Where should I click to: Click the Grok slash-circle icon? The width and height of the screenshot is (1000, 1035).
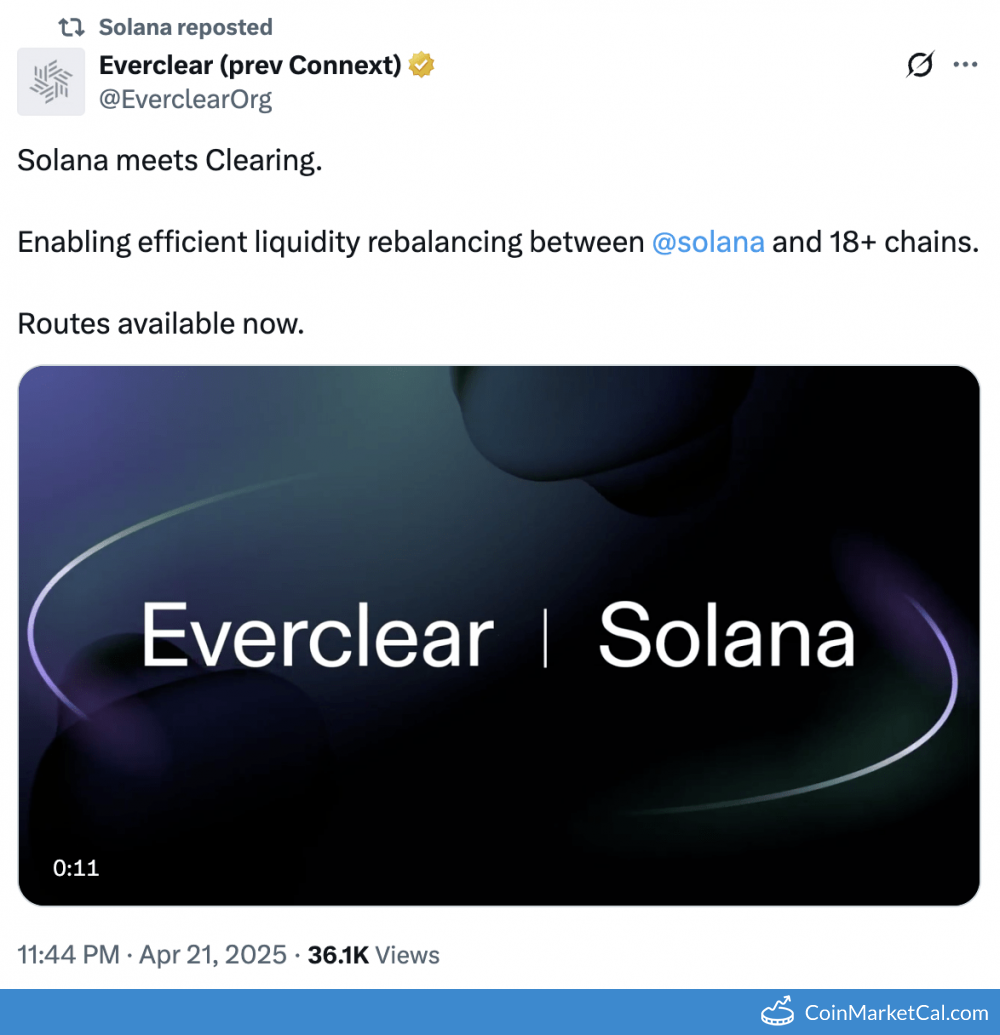point(919,66)
